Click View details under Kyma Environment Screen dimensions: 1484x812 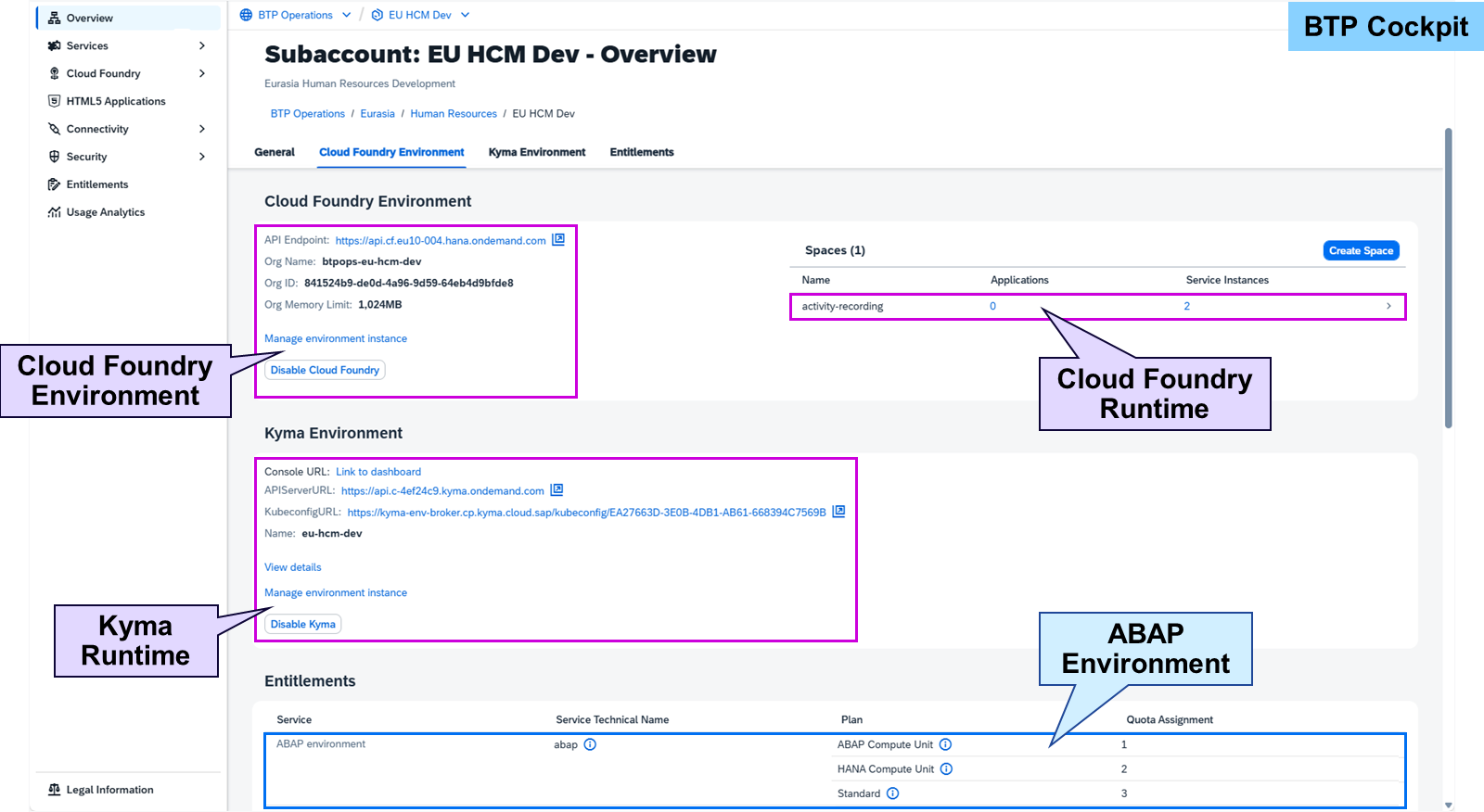[x=293, y=567]
